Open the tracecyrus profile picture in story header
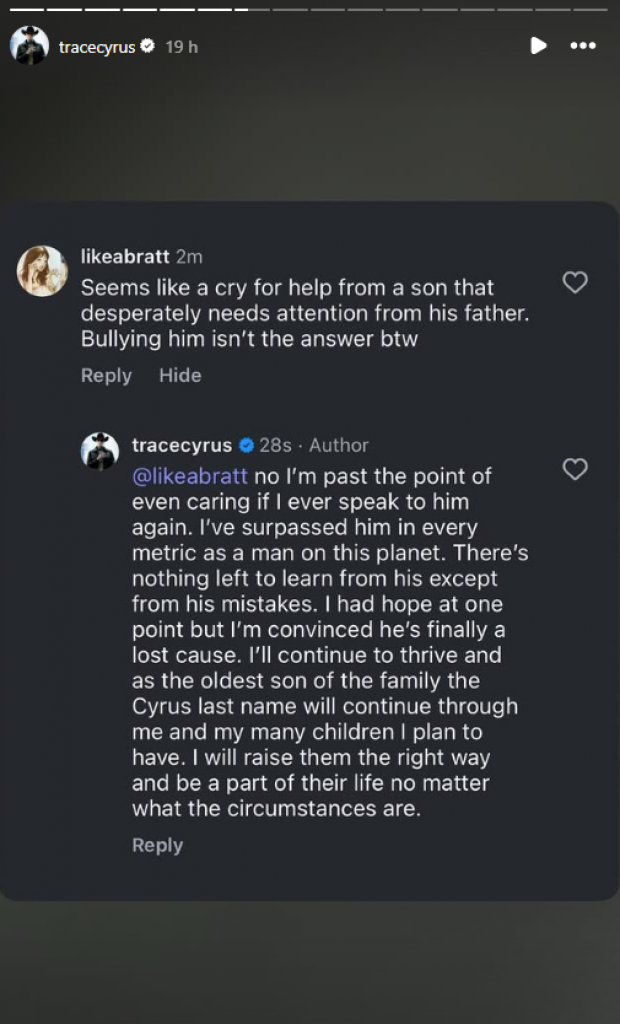The image size is (620, 1024). (29, 46)
